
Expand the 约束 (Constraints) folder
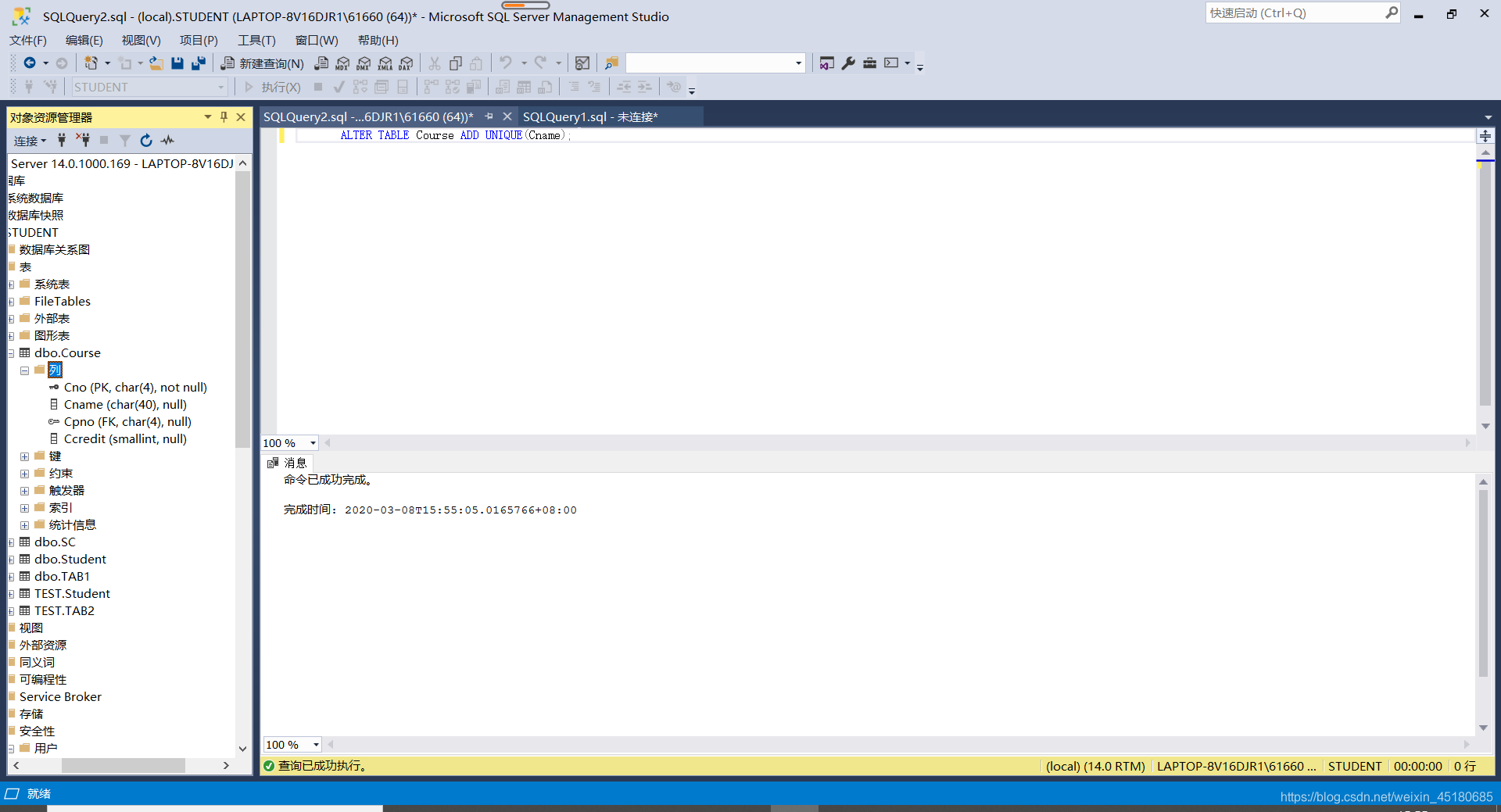click(24, 474)
